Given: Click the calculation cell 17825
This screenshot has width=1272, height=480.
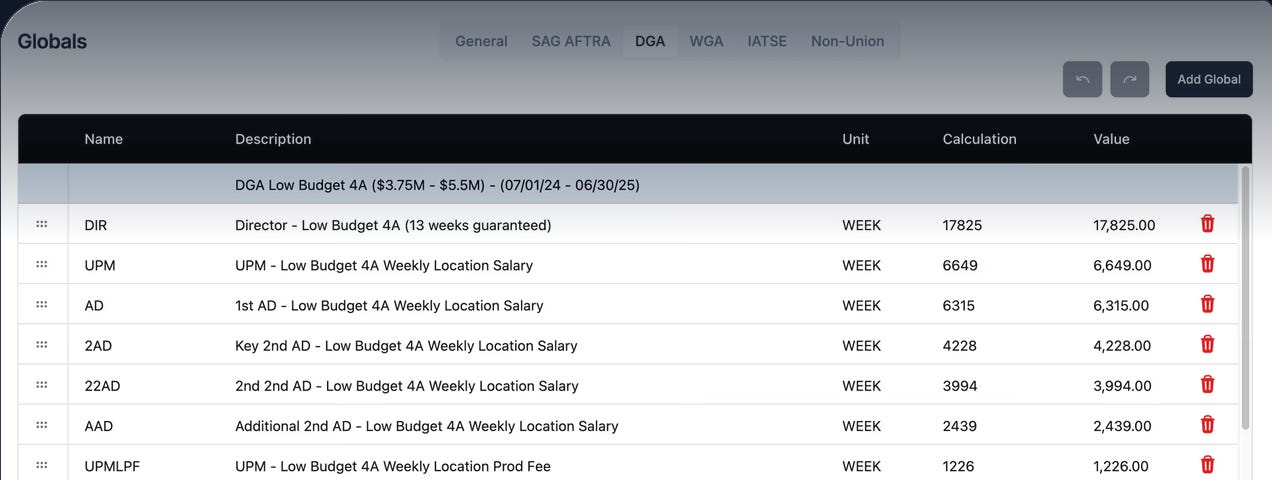Looking at the screenshot, I should pyautogui.click(x=962, y=225).
